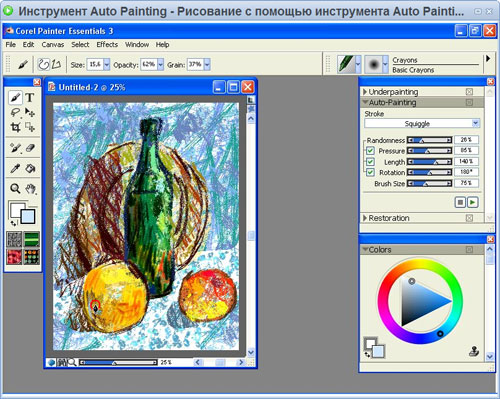The width and height of the screenshot is (500, 399).
Task: Select the Eraser tool
Action: tap(30, 148)
